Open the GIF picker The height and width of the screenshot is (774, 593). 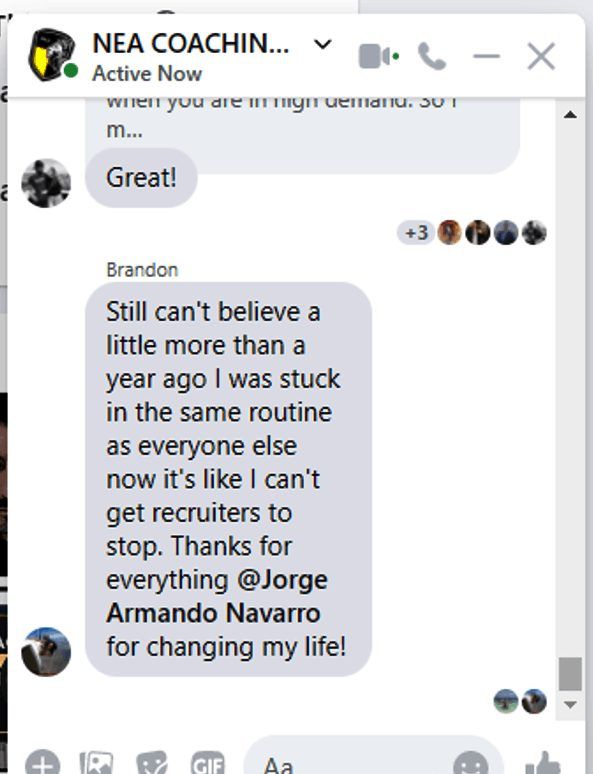tap(208, 763)
